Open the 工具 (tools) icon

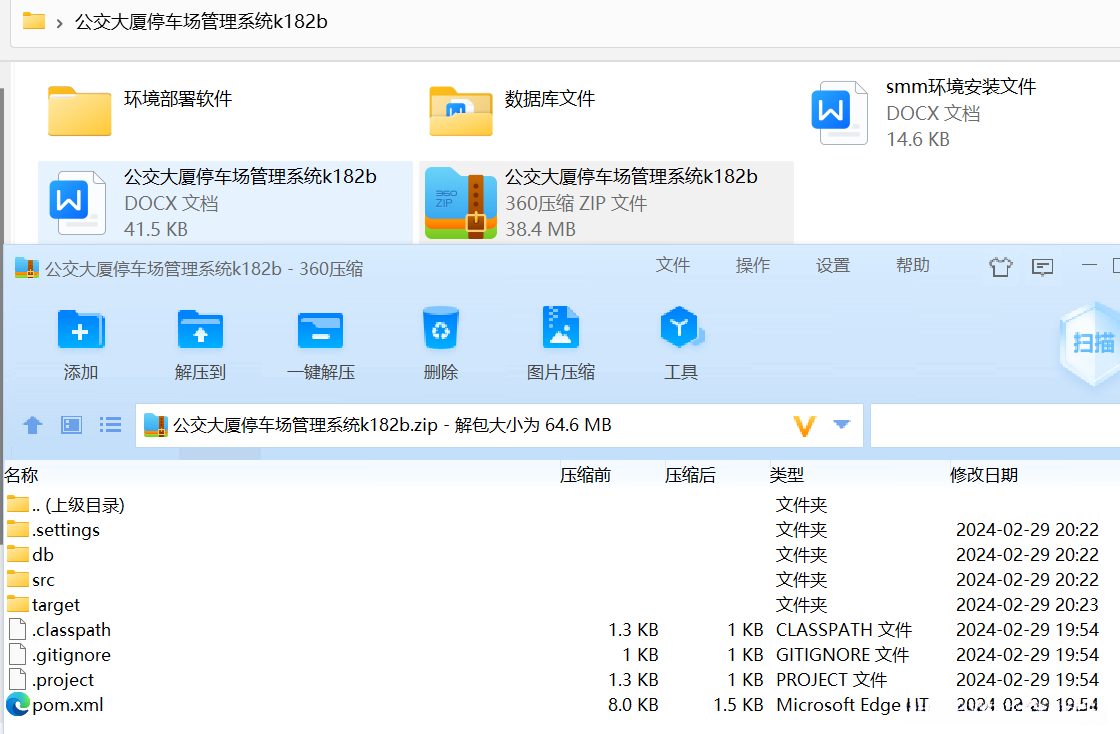681,327
